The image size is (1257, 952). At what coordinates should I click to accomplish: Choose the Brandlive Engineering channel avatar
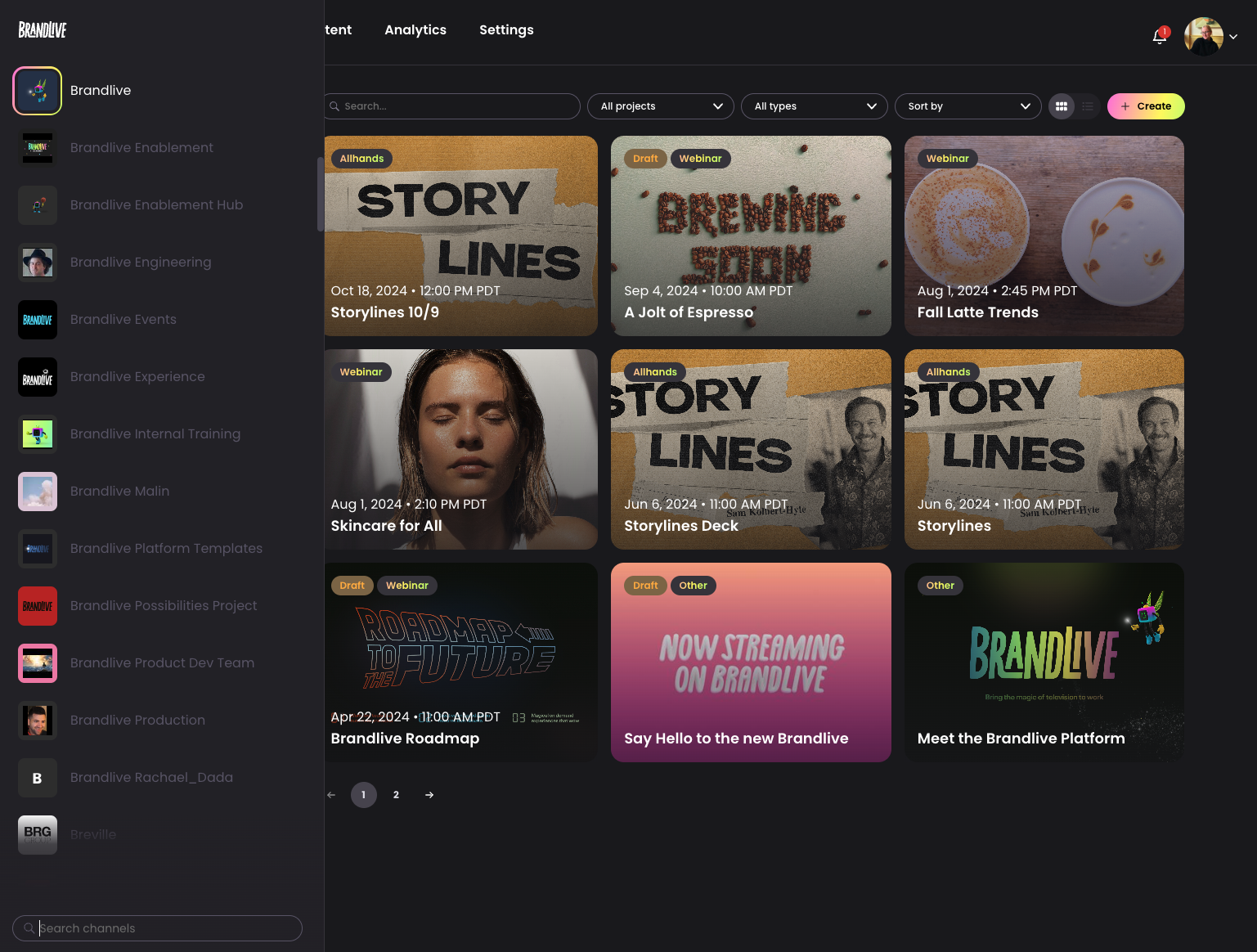coord(38,263)
